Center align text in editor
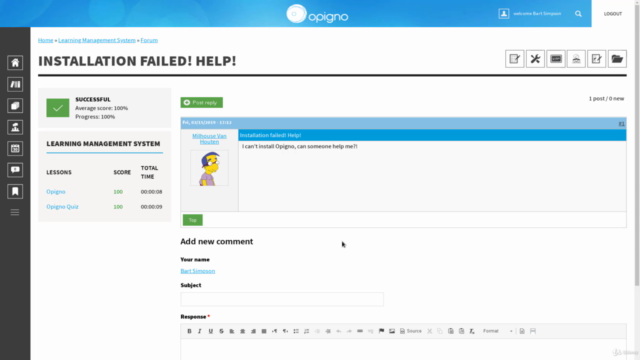This screenshot has height=360, width=640. point(242,331)
